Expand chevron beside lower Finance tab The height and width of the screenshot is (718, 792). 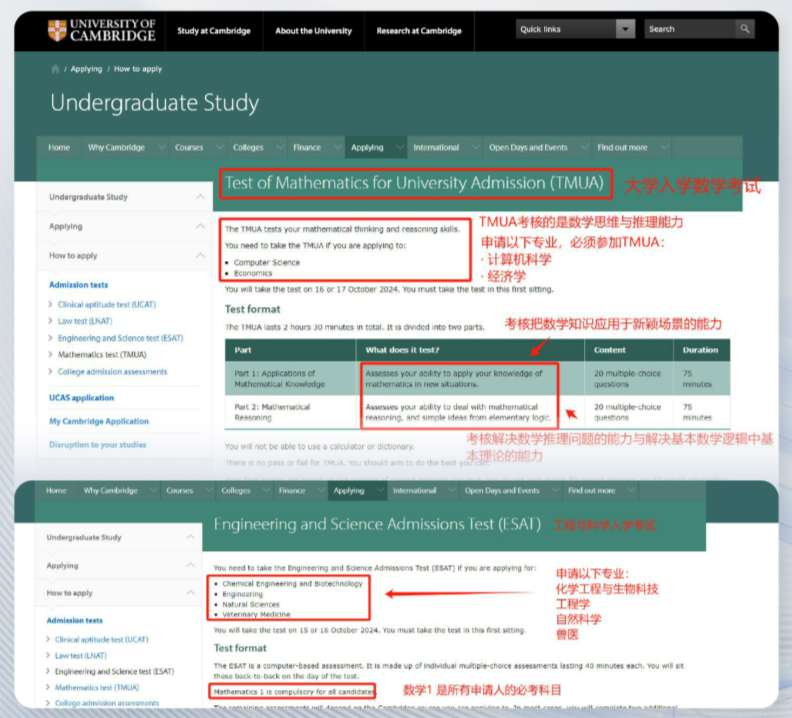coord(320,490)
